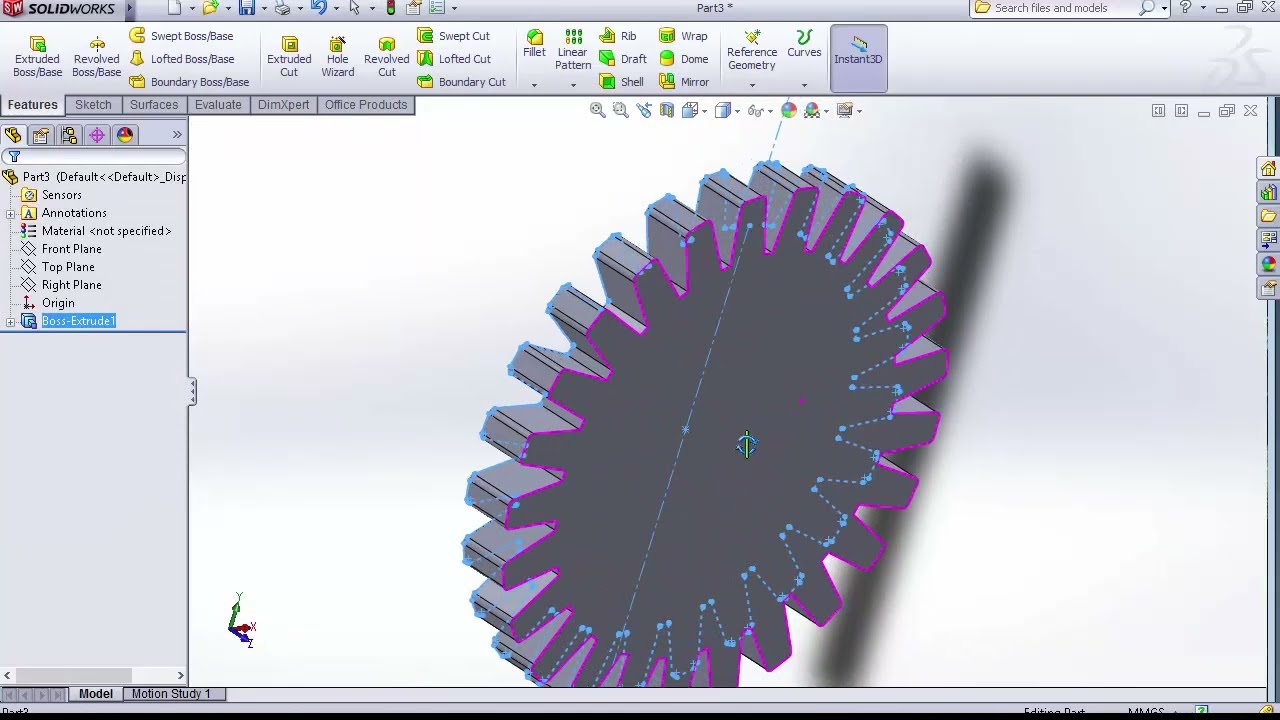Select the Shell feature
1280x720 pixels.
(622, 82)
